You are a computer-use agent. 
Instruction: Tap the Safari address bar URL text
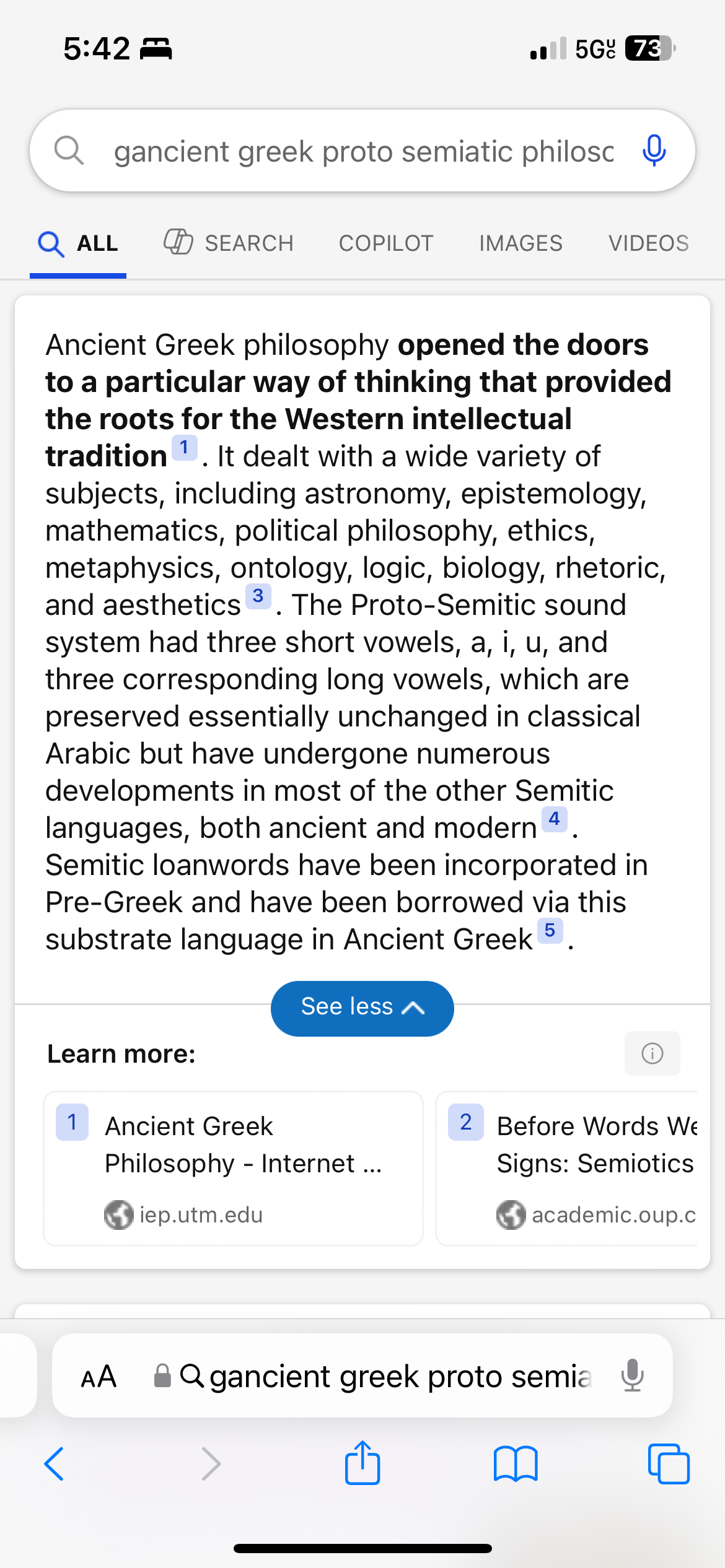[x=401, y=1376]
